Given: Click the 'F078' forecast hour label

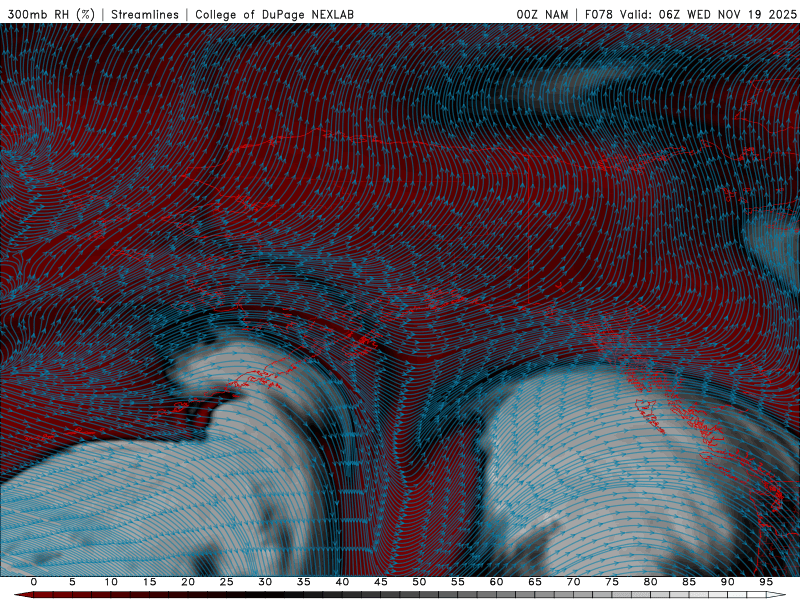Looking at the screenshot, I should click(598, 14).
